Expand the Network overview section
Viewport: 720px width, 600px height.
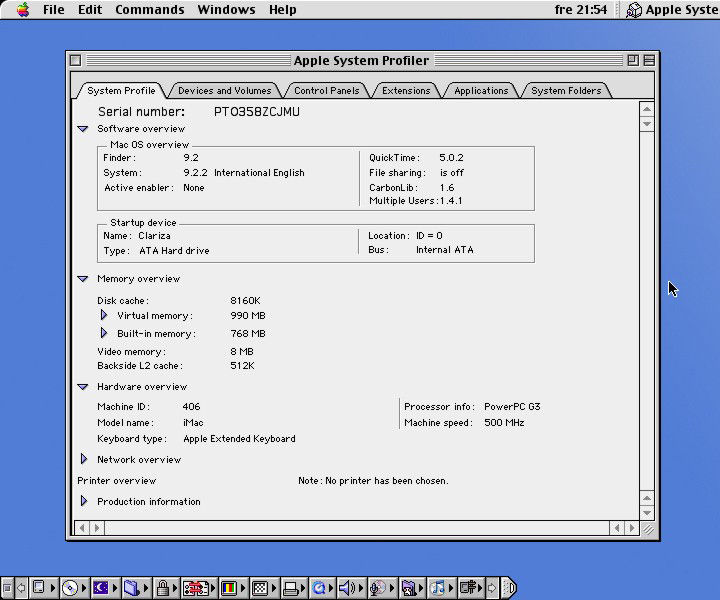(x=84, y=459)
